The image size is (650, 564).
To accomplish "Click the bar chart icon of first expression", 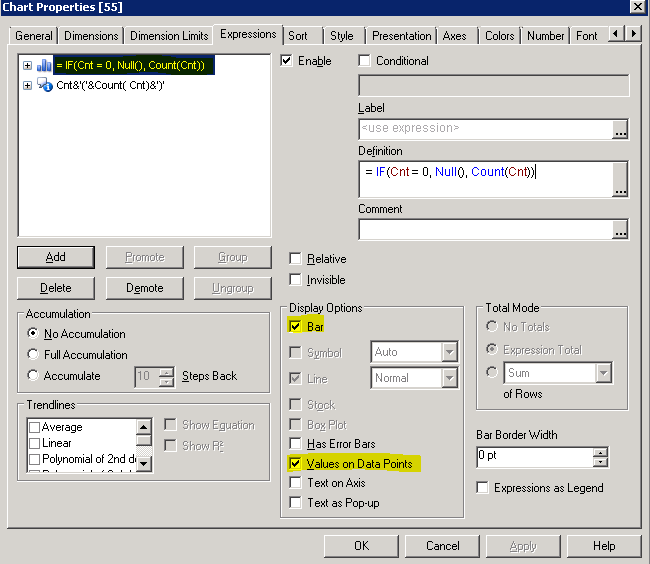I will (44, 66).
